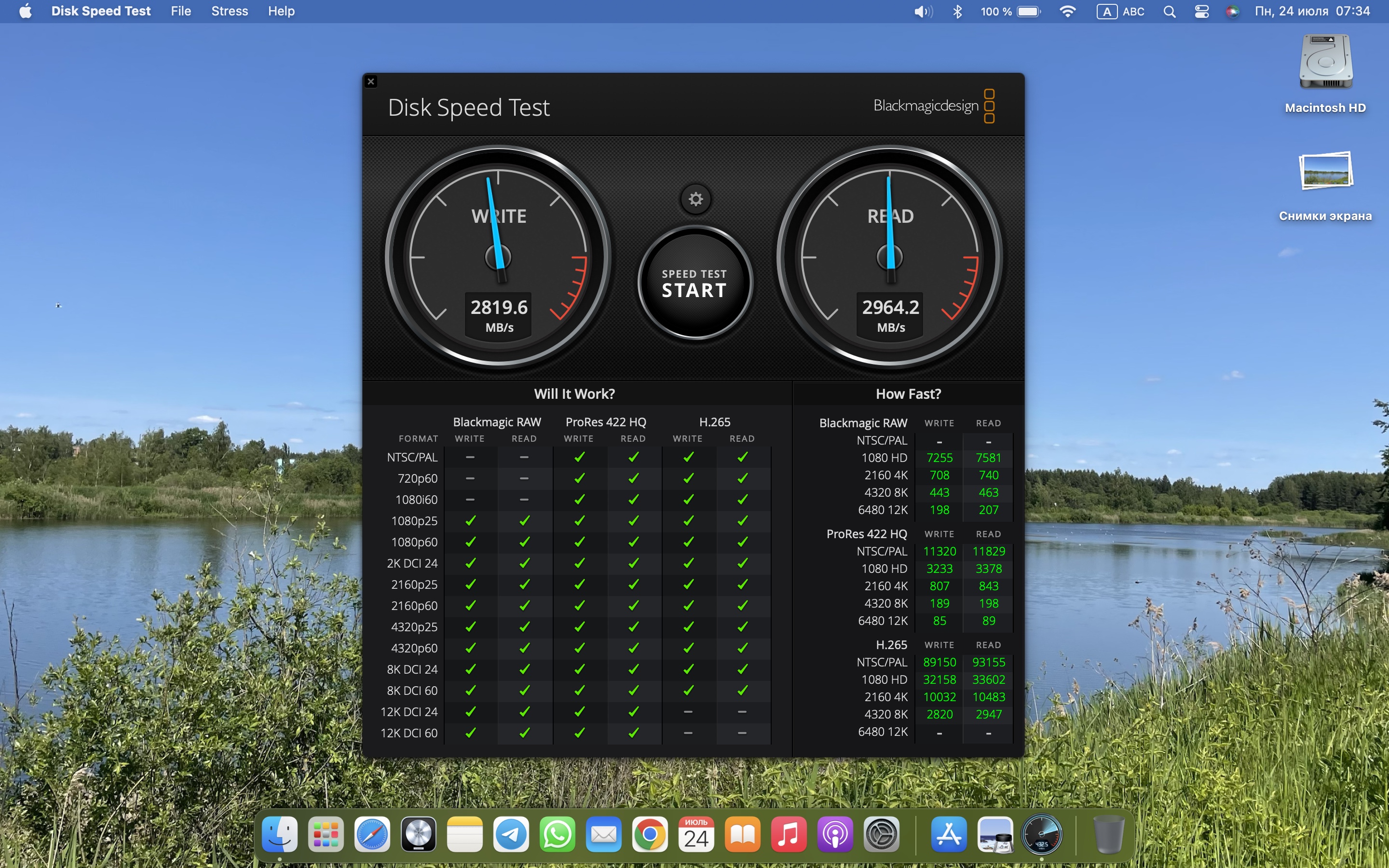Click the WRITE speed value 2819.6
Image resolution: width=1389 pixels, height=868 pixels.
click(x=499, y=308)
